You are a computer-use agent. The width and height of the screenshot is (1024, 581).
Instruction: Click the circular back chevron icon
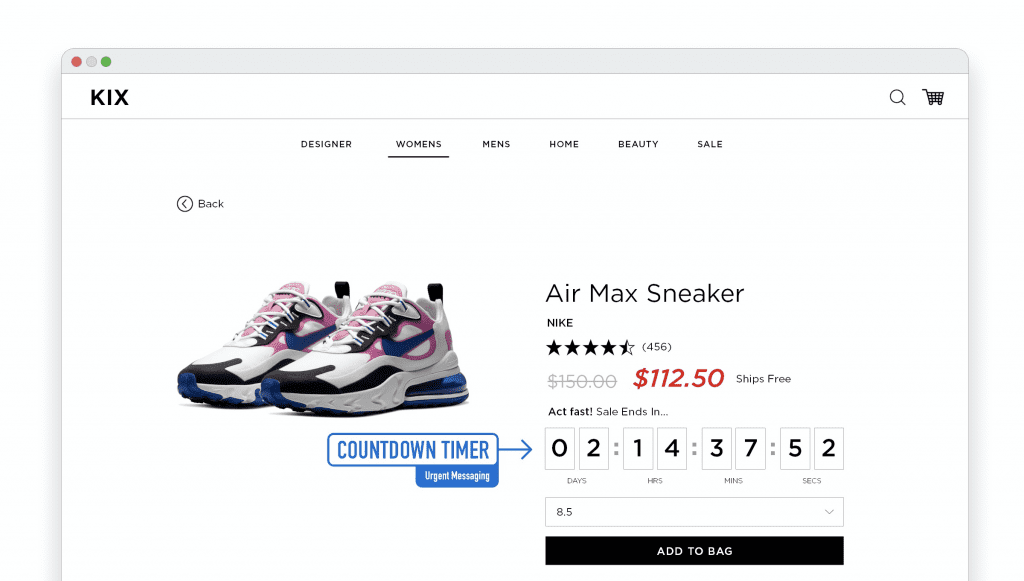(x=184, y=203)
